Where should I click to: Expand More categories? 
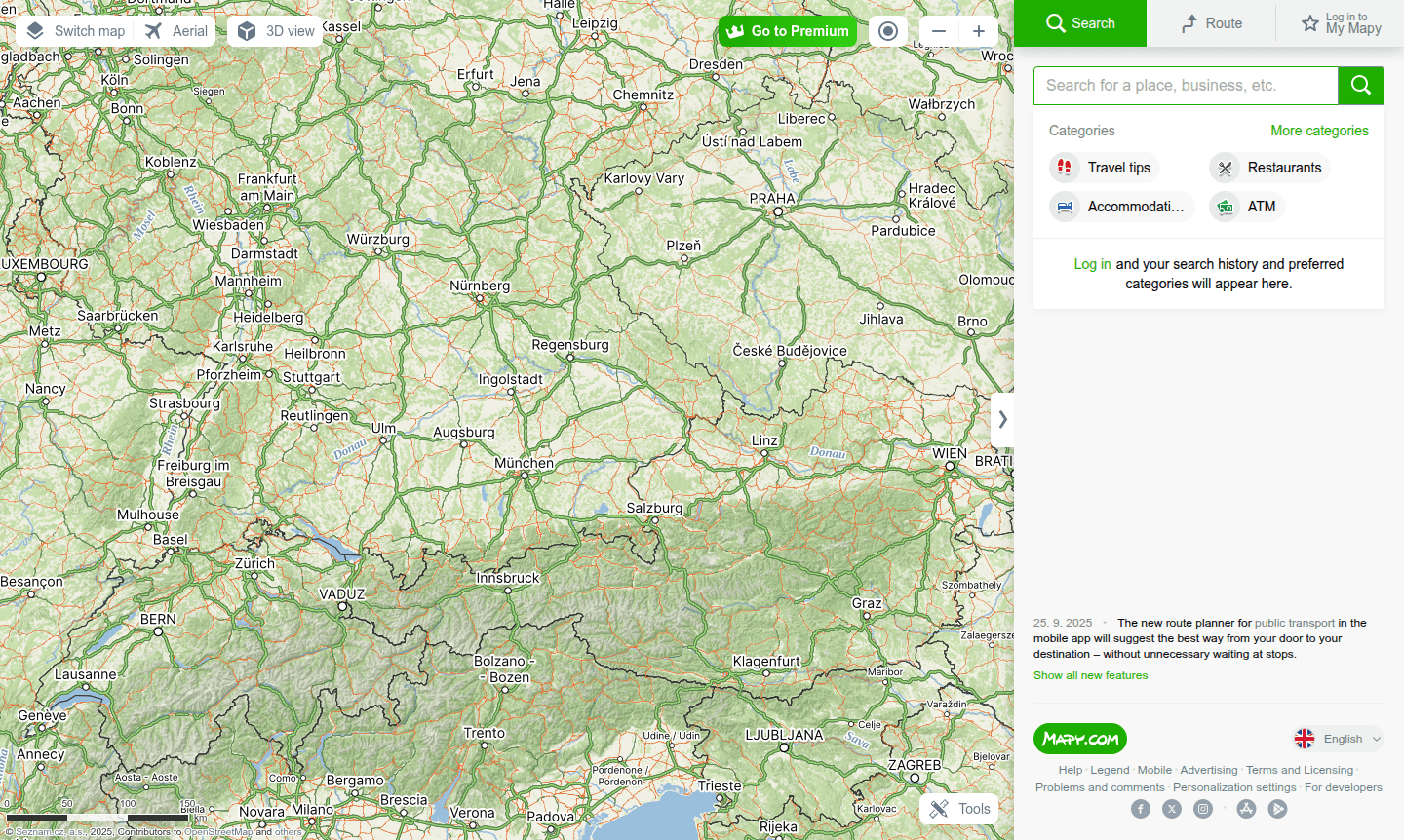pyautogui.click(x=1320, y=130)
